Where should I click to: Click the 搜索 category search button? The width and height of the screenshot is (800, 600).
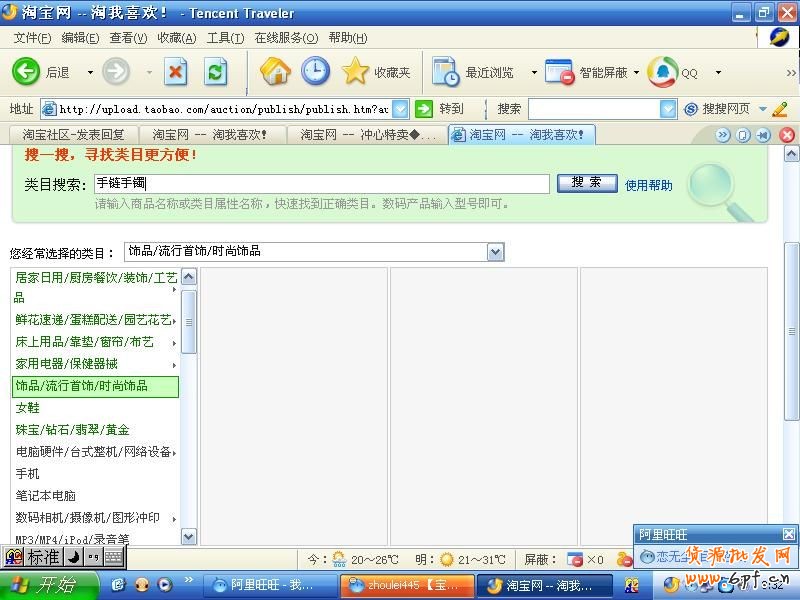(586, 183)
